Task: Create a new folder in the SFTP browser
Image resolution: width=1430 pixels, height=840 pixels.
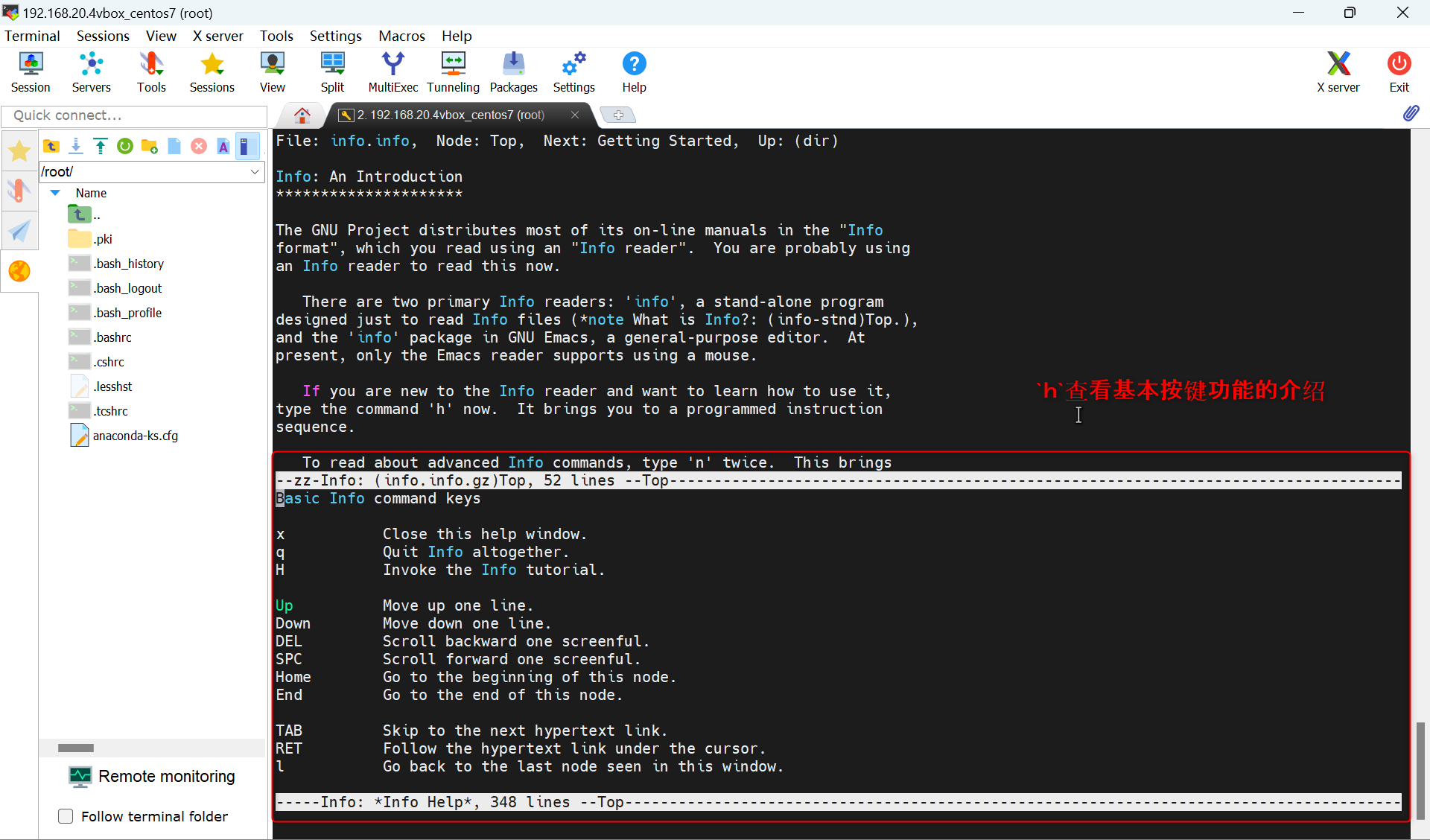Action: (x=150, y=147)
